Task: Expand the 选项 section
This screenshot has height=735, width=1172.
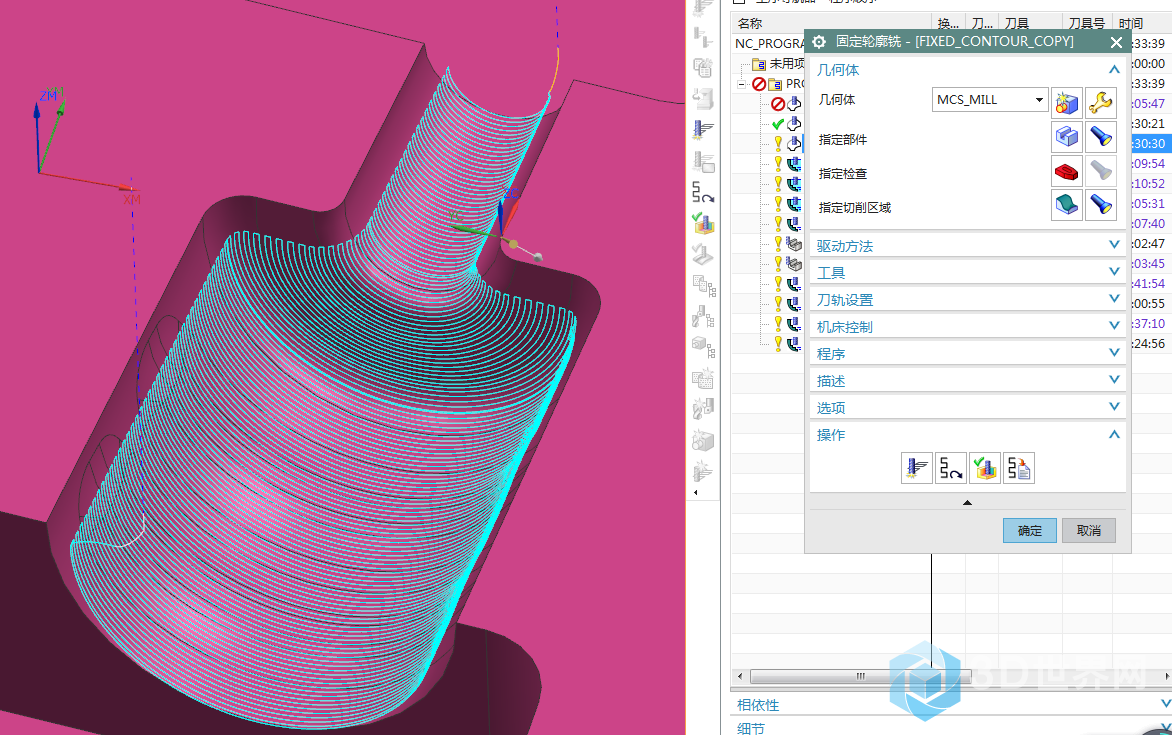Action: [x=968, y=407]
